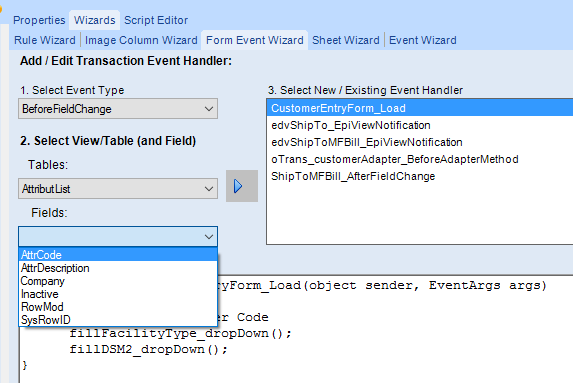Image resolution: width=573 pixels, height=383 pixels.
Task: Switch to Rule Wizard tab
Action: click(45, 40)
